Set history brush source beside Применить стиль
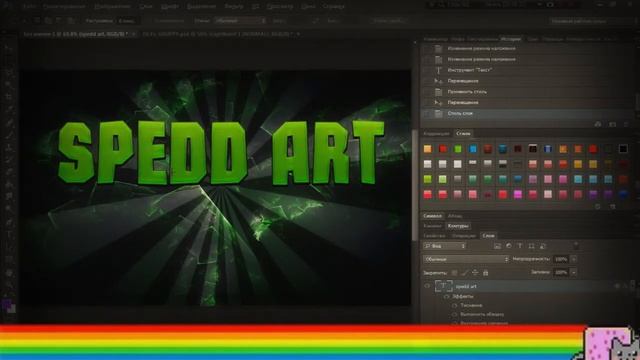This screenshot has height=360, width=640. coord(427,92)
